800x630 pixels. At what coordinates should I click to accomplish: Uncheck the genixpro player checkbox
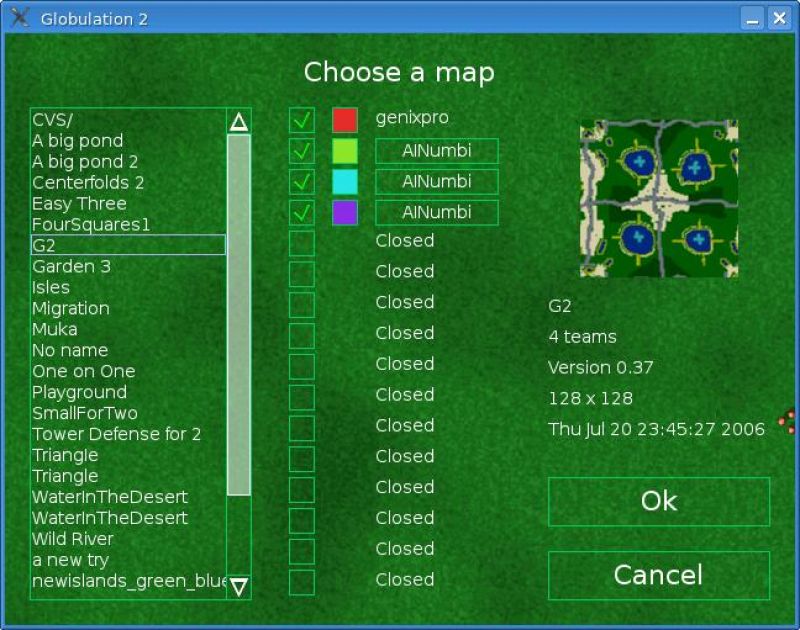302,120
